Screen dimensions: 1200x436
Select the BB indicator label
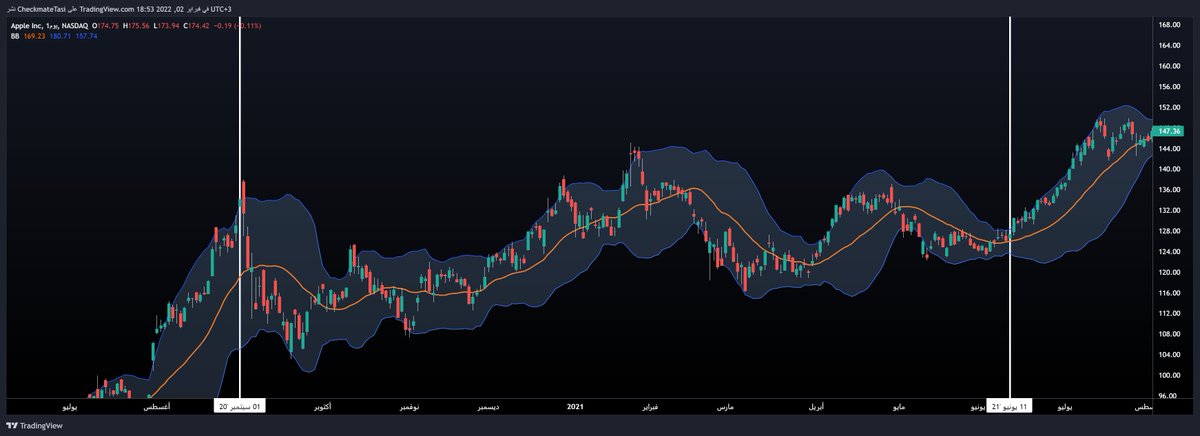pyautogui.click(x=15, y=37)
